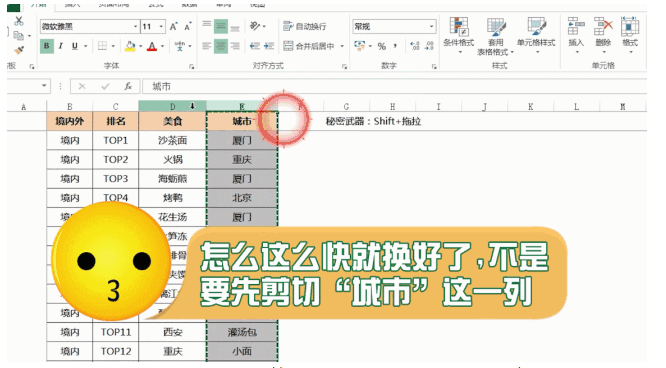Select cell TOP2
This screenshot has width=666, height=368.
tap(116, 159)
